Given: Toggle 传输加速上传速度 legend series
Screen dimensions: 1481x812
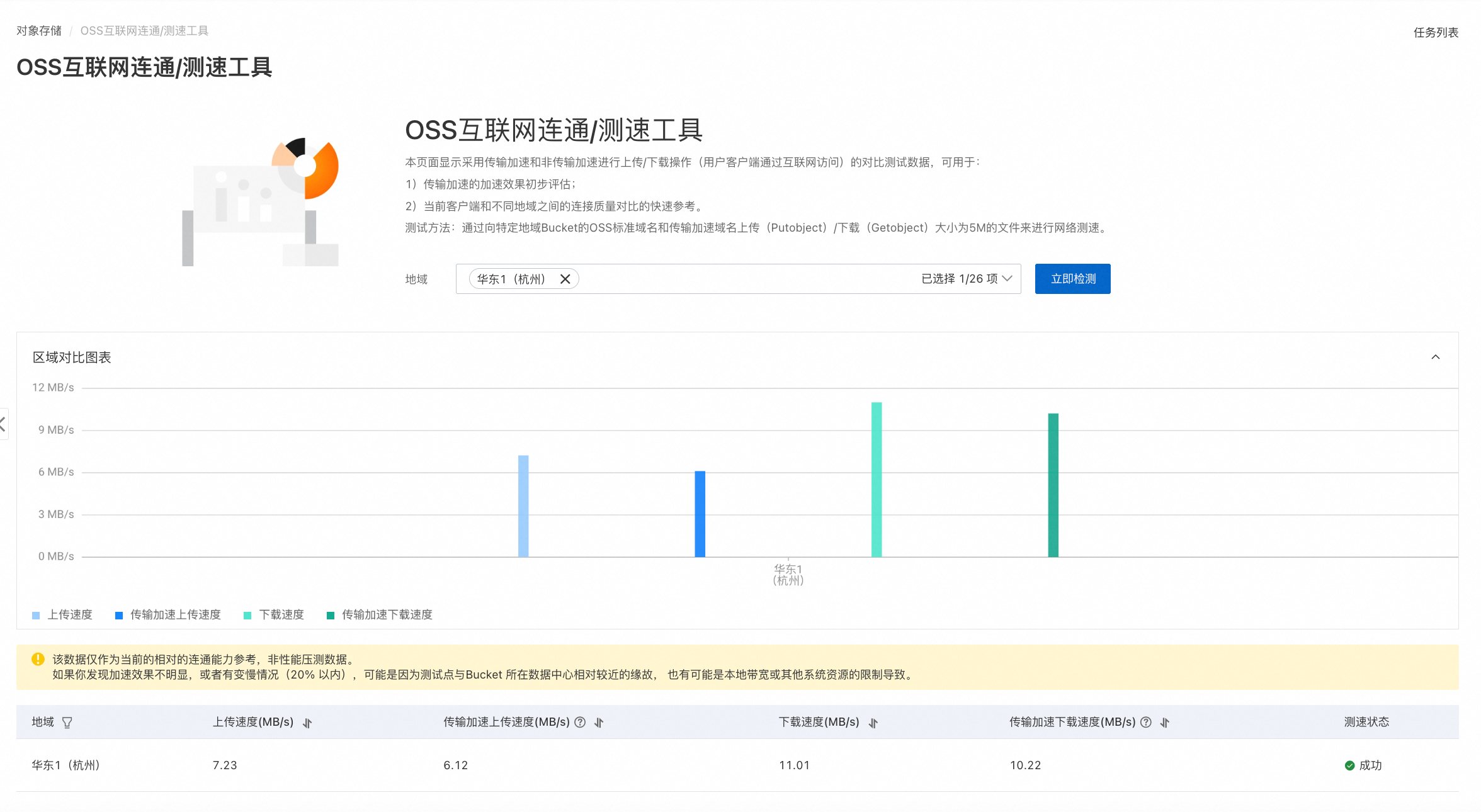Looking at the screenshot, I should point(168,615).
